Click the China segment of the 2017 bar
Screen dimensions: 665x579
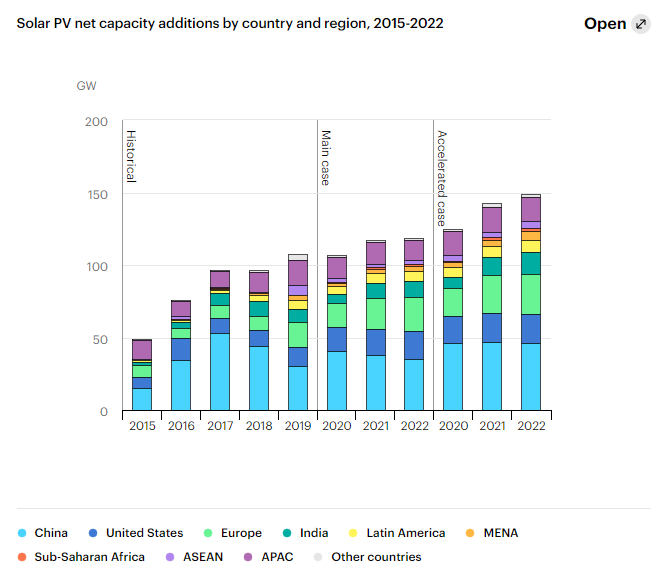(220, 372)
